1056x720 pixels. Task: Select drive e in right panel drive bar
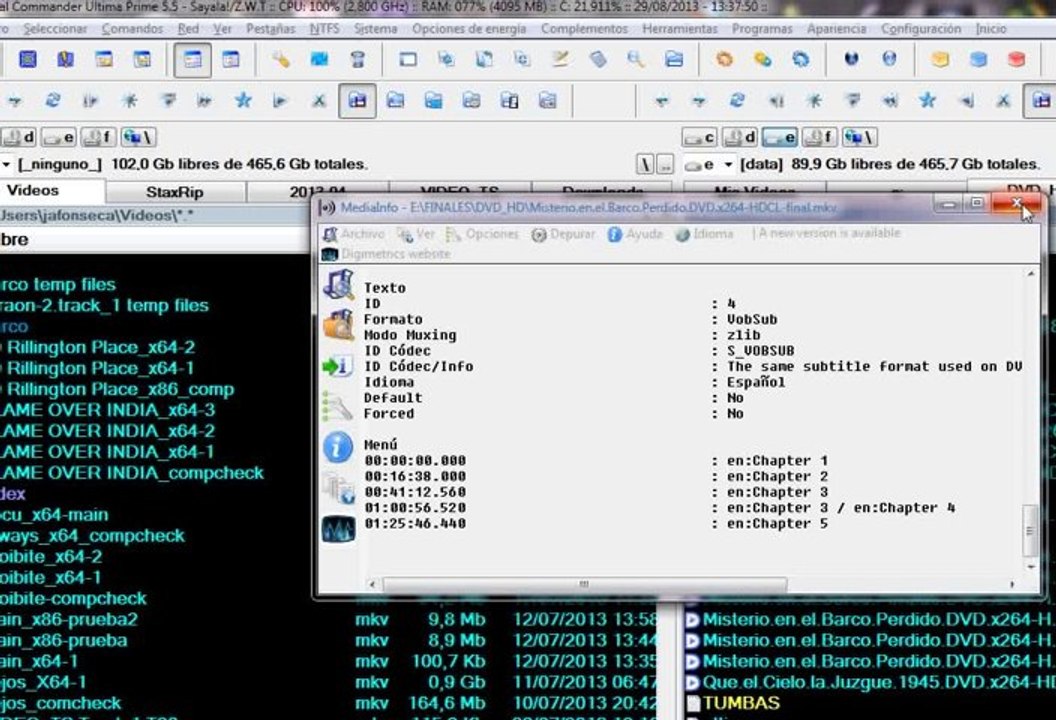[x=780, y=138]
